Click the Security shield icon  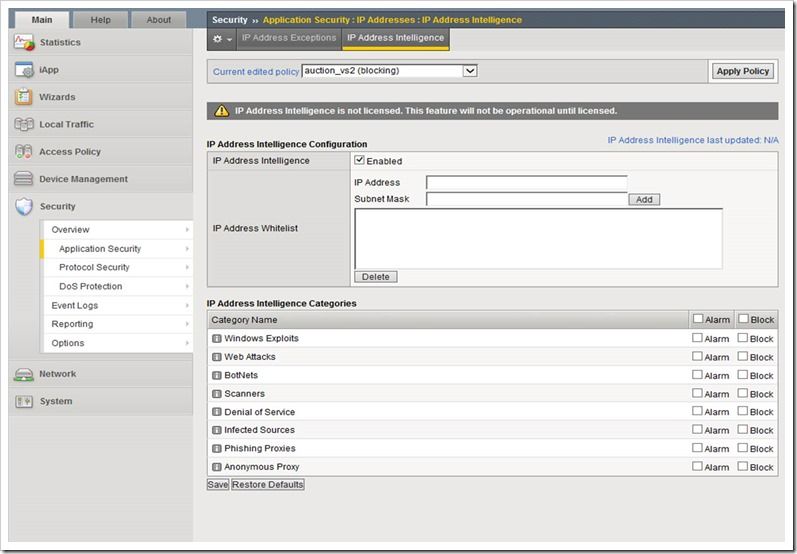click(24, 206)
